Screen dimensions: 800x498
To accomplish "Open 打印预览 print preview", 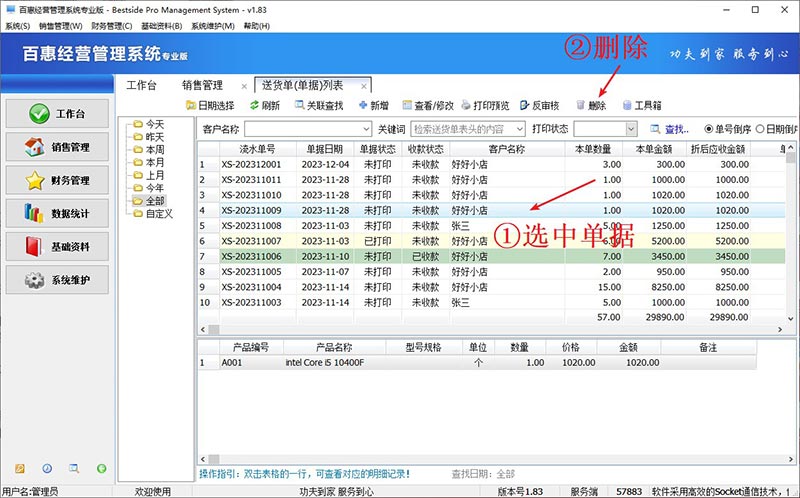I will 485,106.
